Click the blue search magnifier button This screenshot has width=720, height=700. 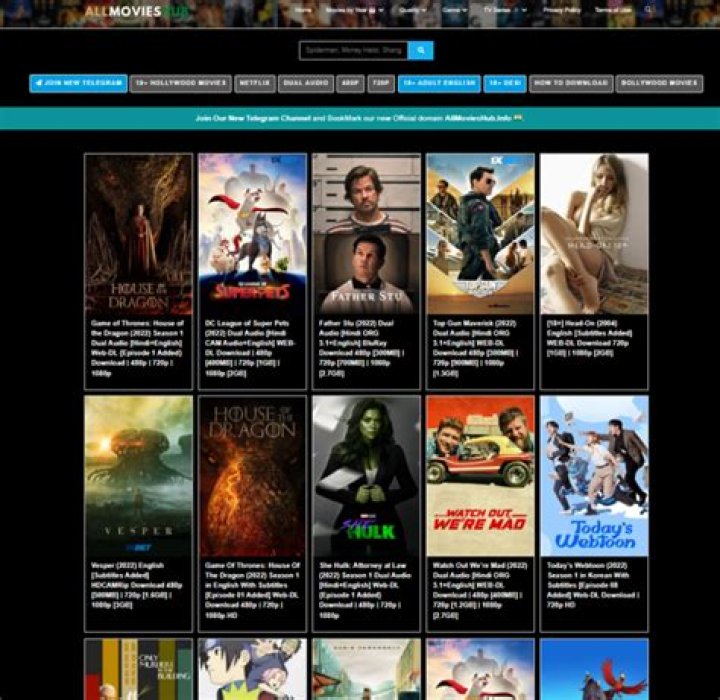420,50
